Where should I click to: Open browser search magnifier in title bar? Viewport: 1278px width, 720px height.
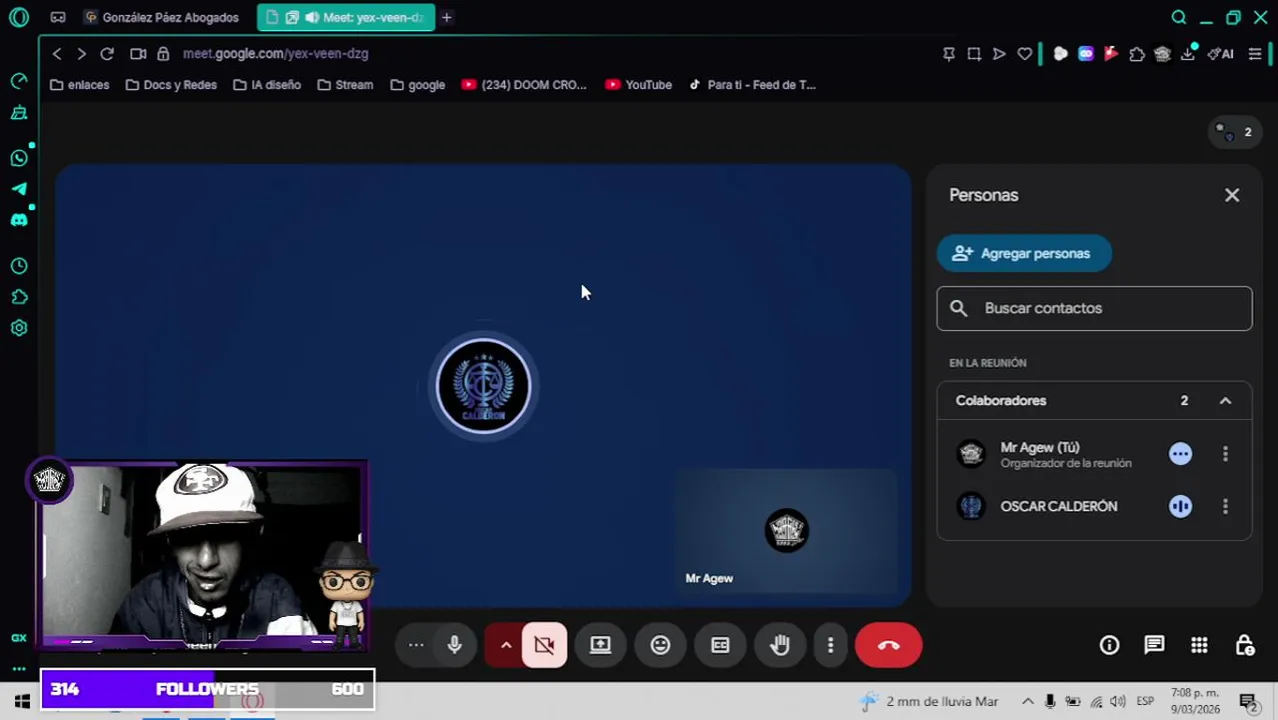[1179, 17]
